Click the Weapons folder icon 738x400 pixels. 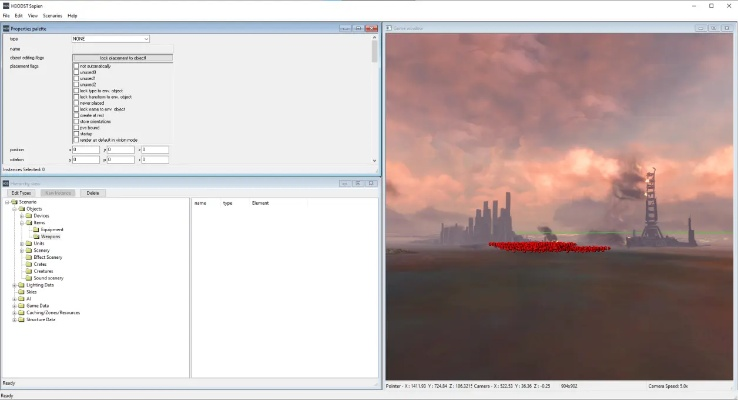coord(36,236)
